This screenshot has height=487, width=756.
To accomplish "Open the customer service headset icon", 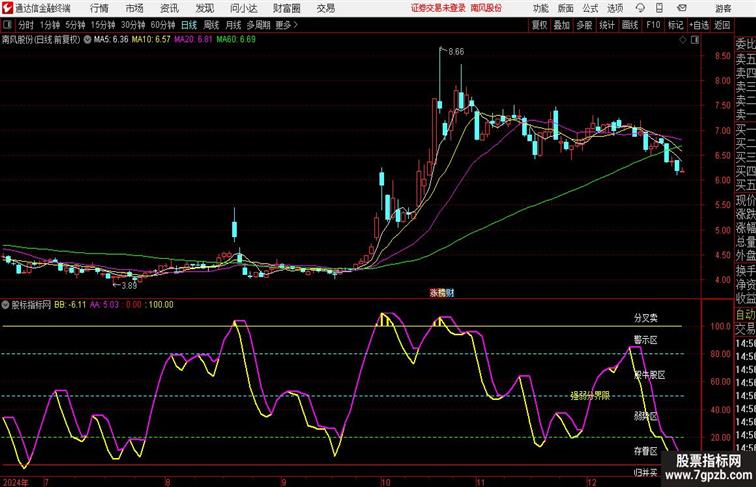I will (x=640, y=8).
